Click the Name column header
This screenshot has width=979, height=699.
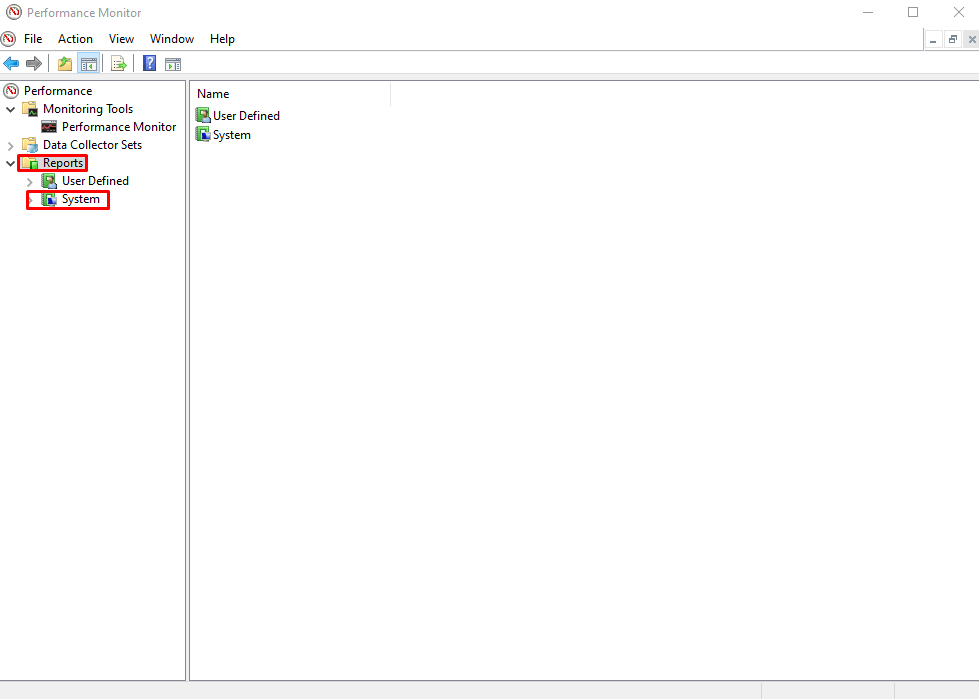point(212,93)
